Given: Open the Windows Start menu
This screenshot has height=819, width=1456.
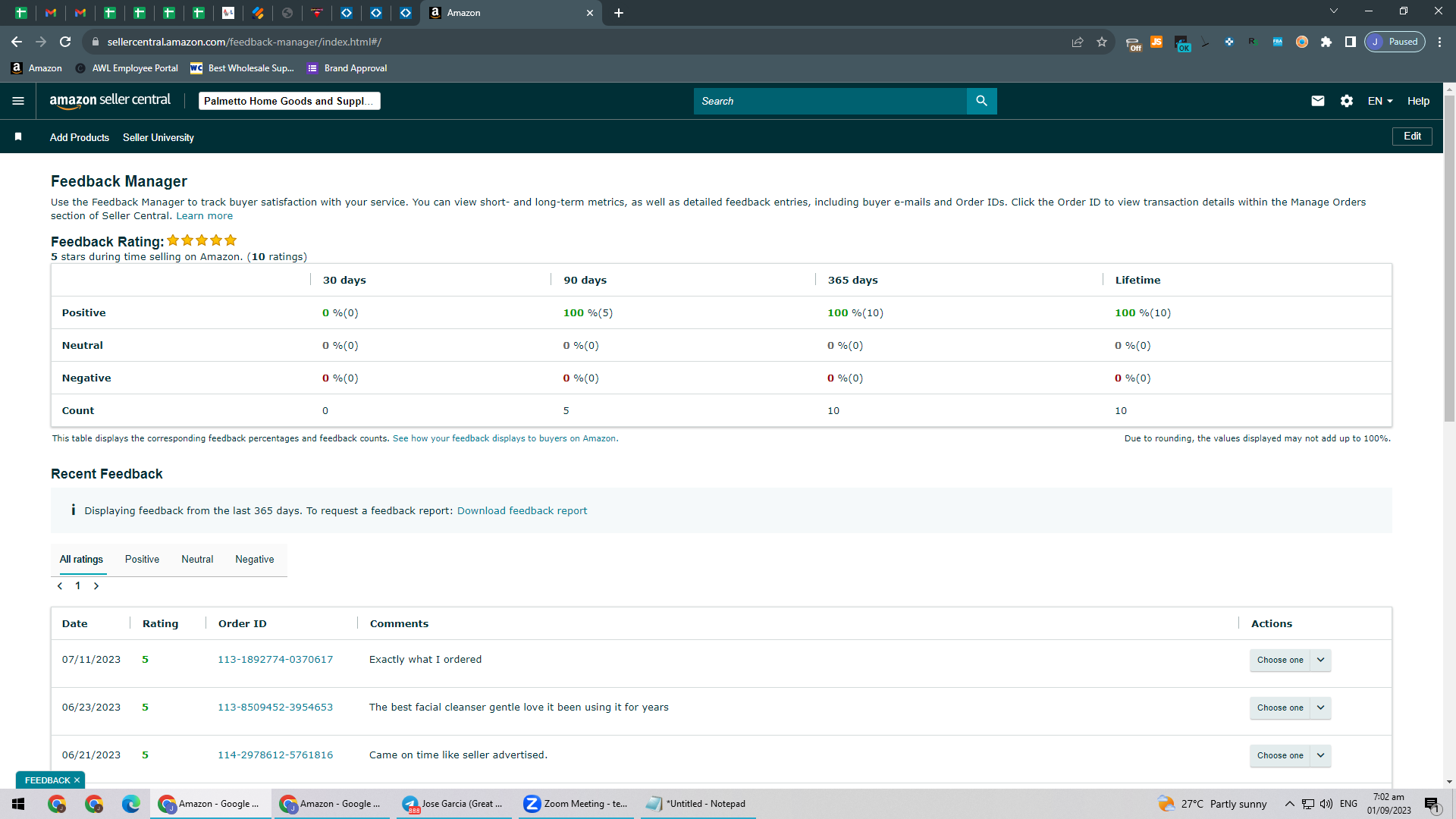Looking at the screenshot, I should pos(18,804).
